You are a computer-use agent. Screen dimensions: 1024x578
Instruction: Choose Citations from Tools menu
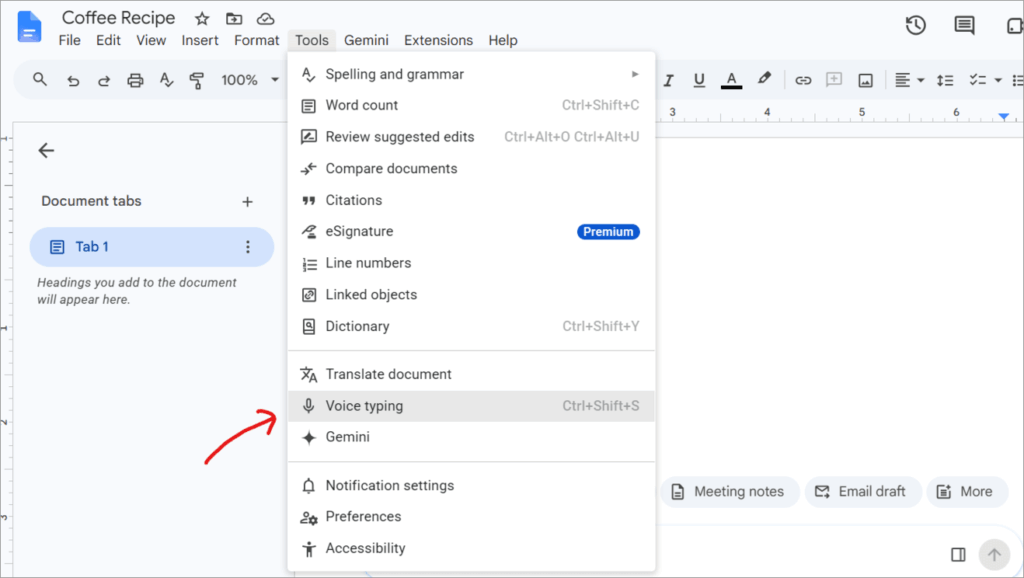coord(471,201)
